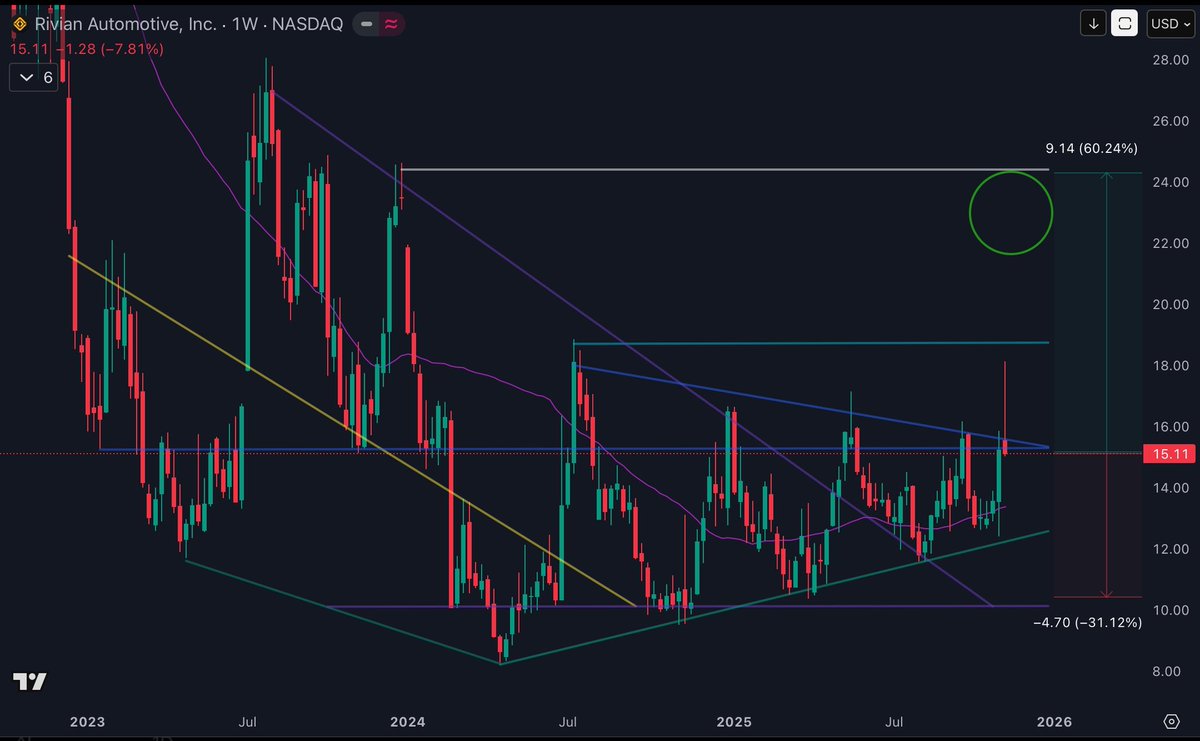This screenshot has height=741, width=1200.
Task: Click the 9.14 (60.24%) measurement label
Action: click(x=1091, y=147)
